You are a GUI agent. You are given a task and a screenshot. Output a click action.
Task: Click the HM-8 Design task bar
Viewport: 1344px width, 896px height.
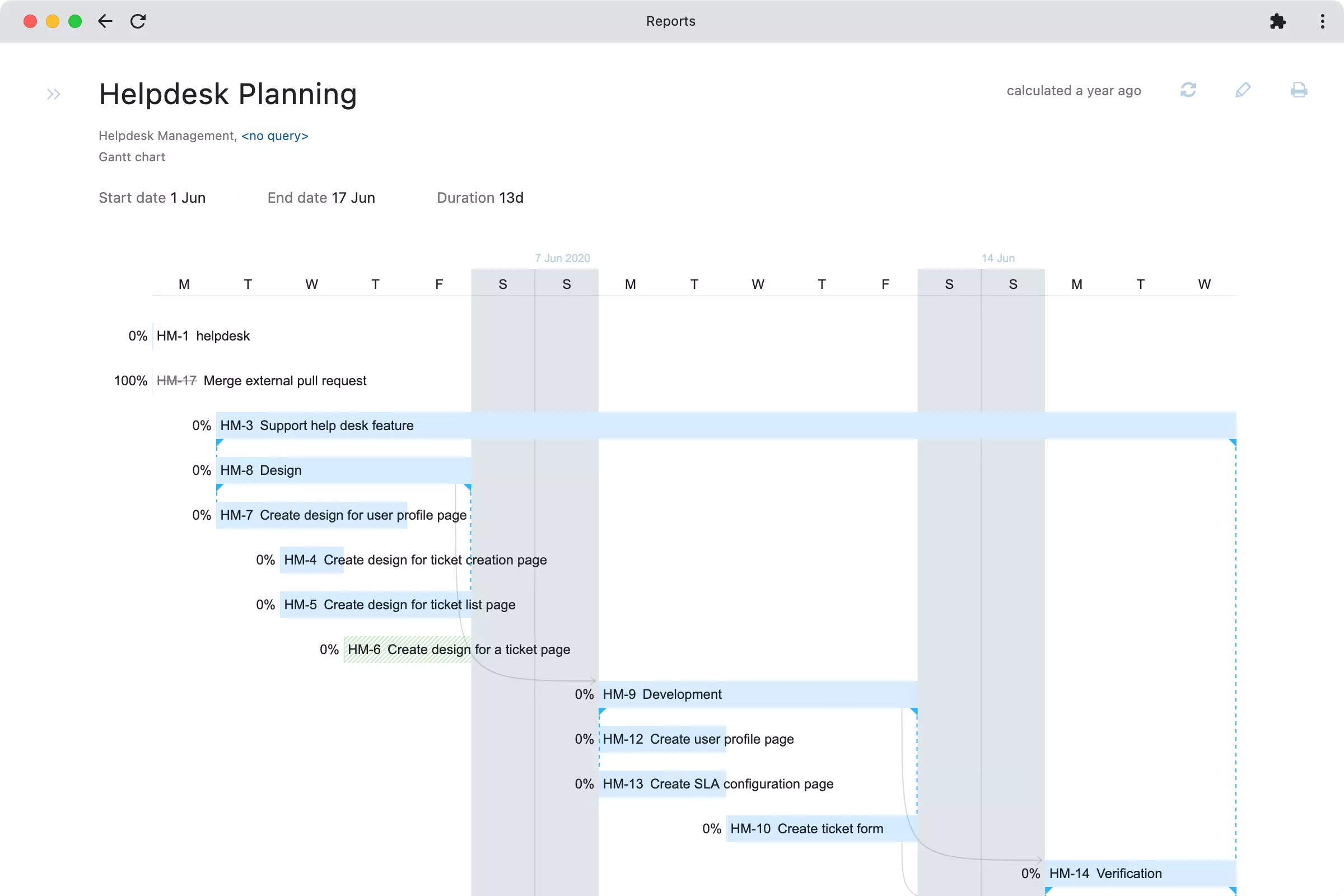coord(343,470)
